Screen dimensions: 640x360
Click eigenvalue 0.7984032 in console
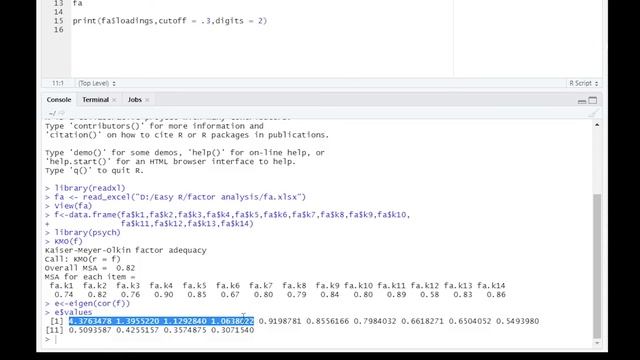pyautogui.click(x=375, y=321)
